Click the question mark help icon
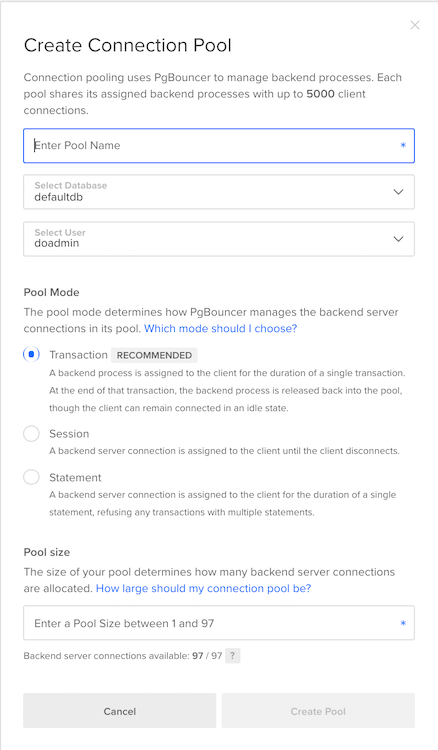 (x=232, y=656)
